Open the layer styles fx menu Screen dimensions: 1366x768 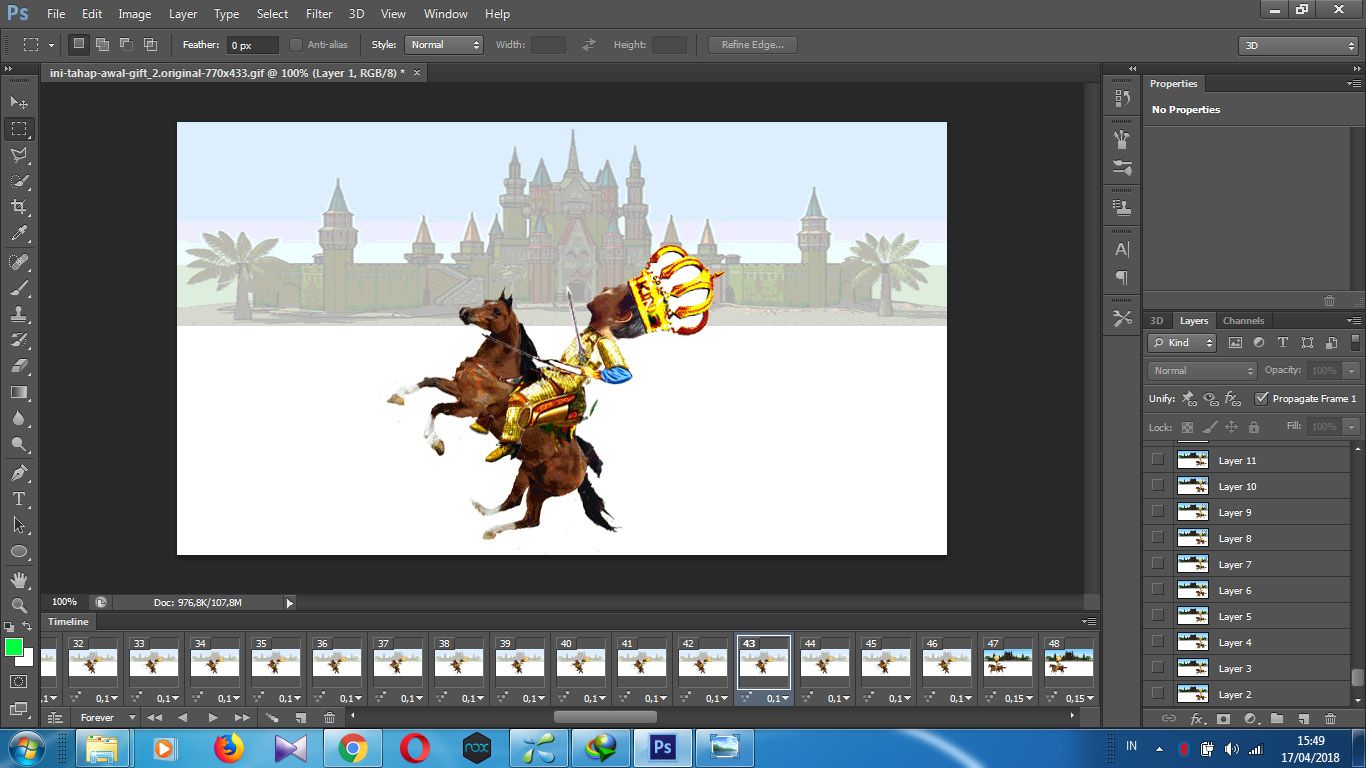coord(1196,718)
